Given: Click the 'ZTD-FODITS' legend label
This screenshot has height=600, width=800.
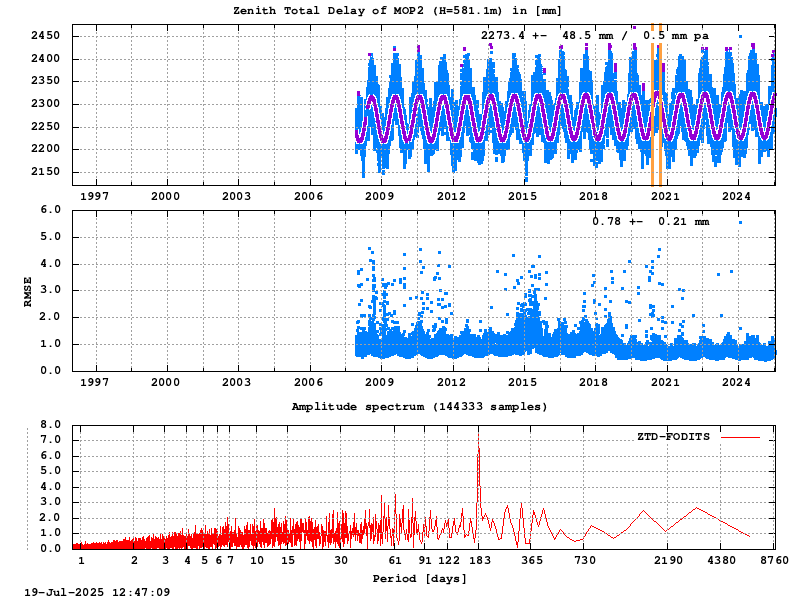Looking at the screenshot, I should click(673, 437).
